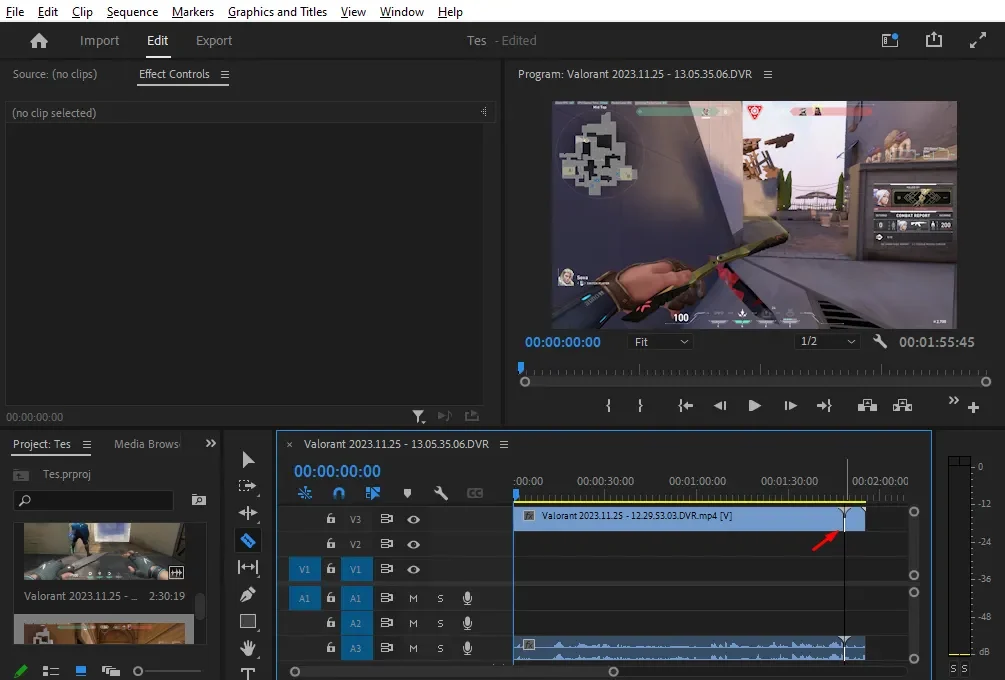Go to In point in Program monitor
1005x680 pixels.
685,406
